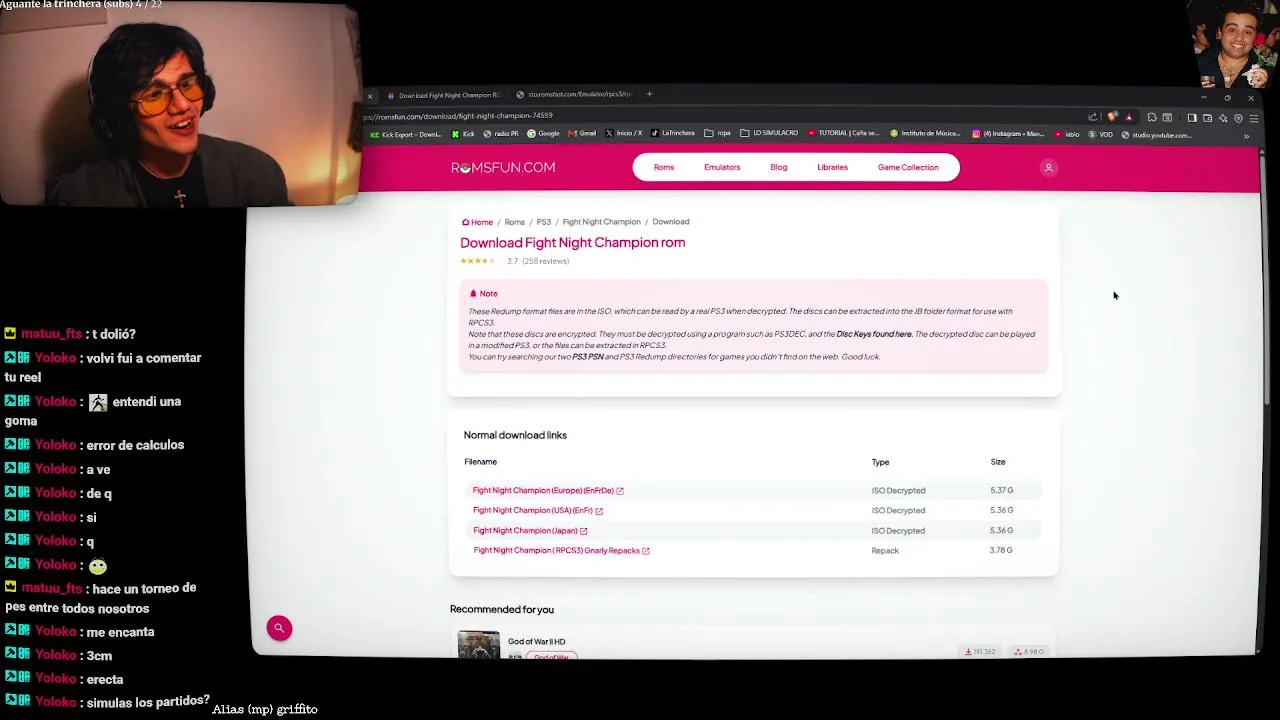This screenshot has height=720, width=1280.
Task: Select the Repack type cell
Action: 885,551
